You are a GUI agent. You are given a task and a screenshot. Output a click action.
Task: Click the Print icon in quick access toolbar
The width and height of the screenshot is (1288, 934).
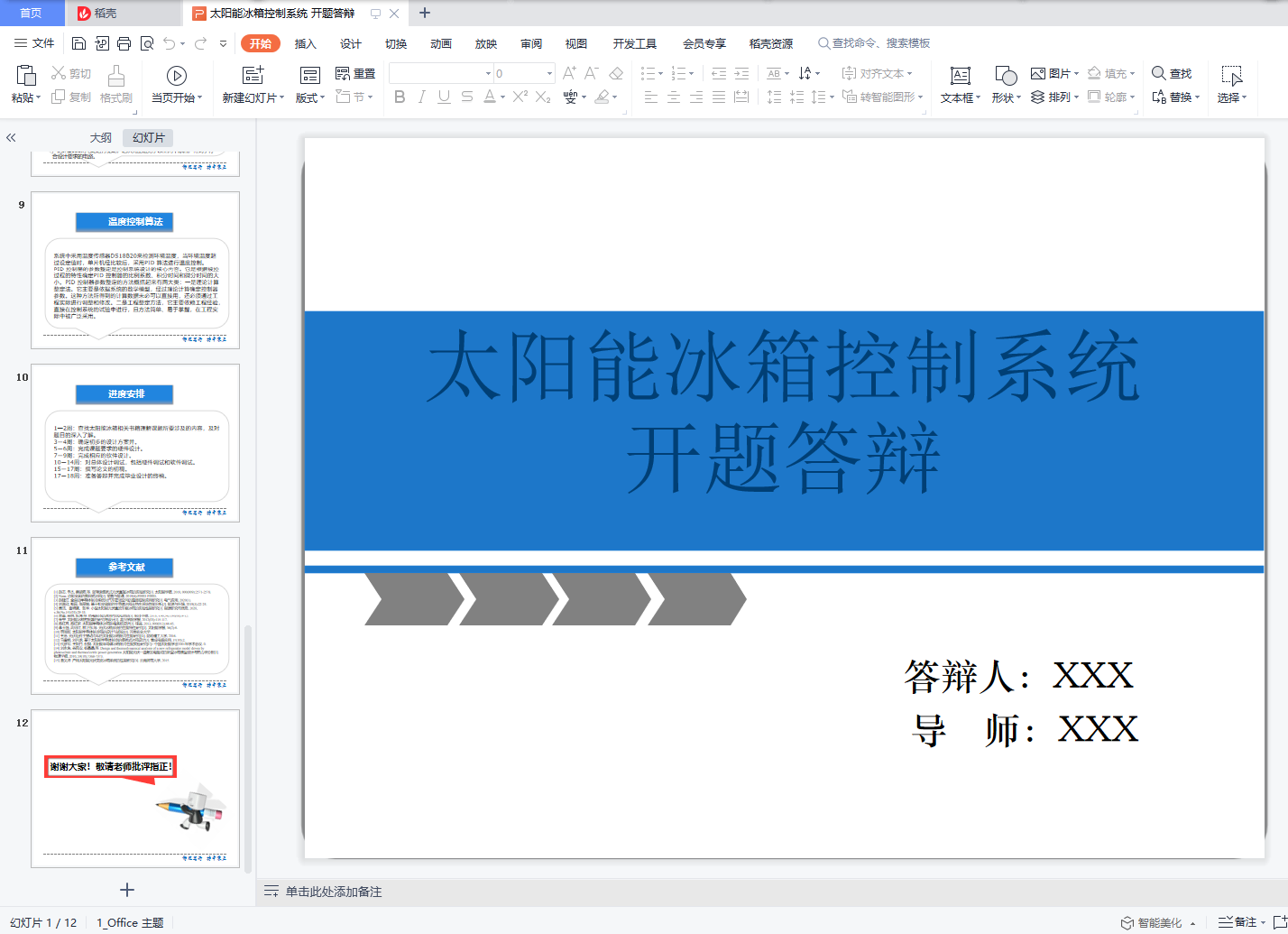(x=124, y=43)
